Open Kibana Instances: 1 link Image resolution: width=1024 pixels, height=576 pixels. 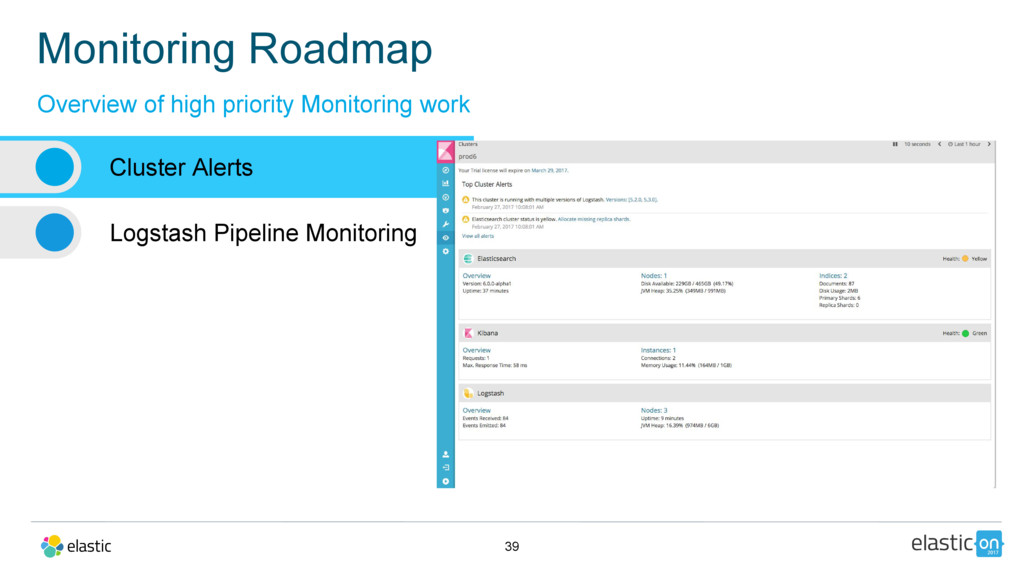tap(658, 350)
